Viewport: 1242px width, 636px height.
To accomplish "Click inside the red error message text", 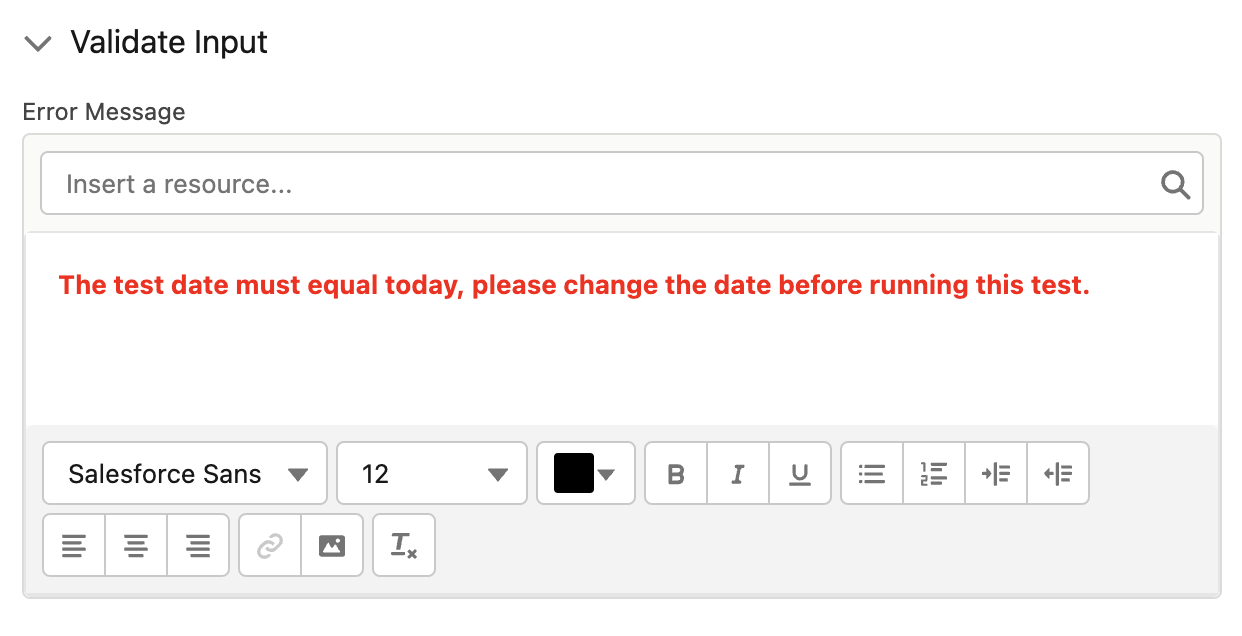I will [x=574, y=285].
